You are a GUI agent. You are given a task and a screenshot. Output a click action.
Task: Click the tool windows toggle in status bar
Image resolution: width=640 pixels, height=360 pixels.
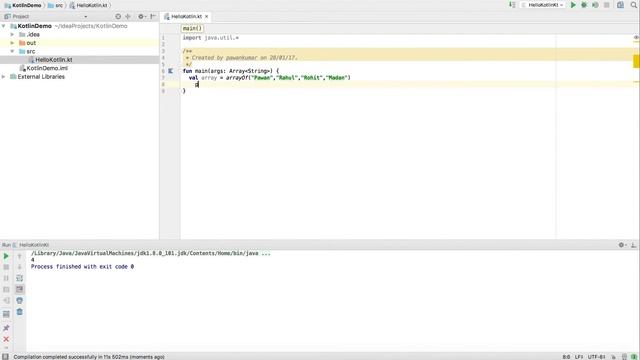pos(5,357)
